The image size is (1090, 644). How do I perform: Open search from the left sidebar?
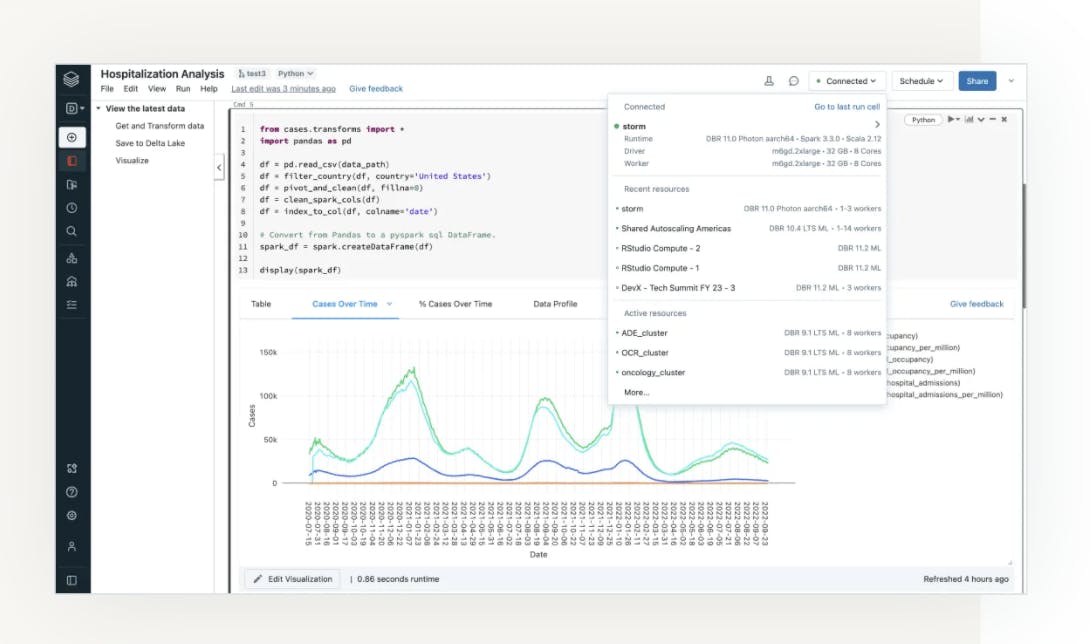point(71,231)
